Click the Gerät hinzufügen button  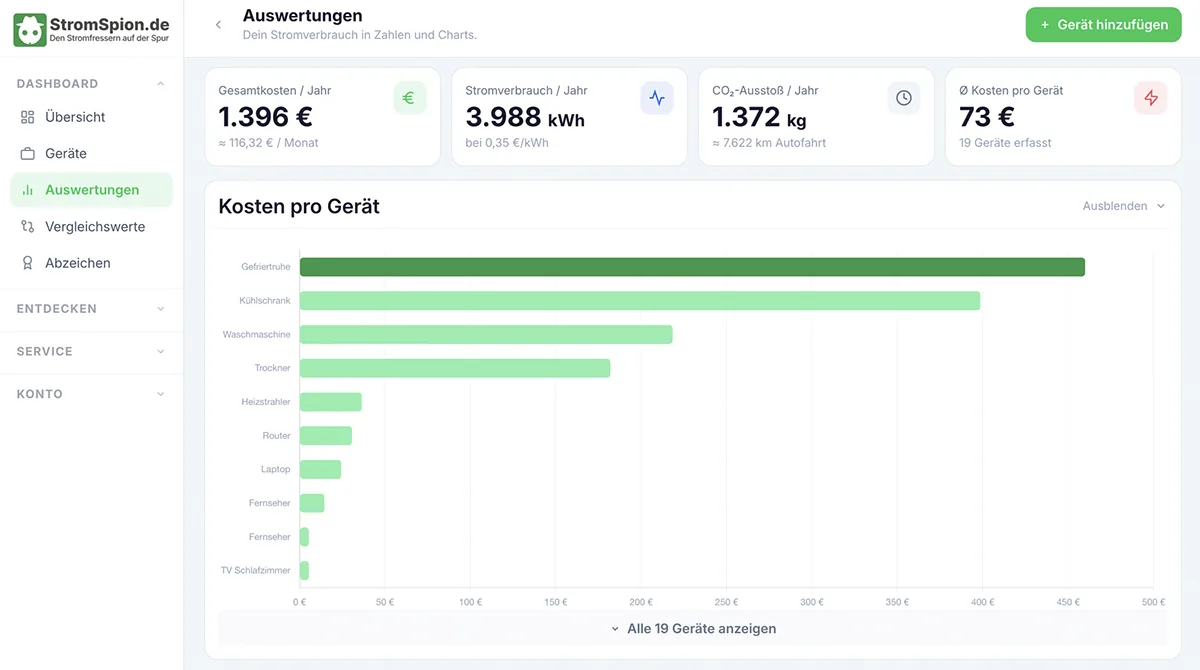[x=1103, y=25]
